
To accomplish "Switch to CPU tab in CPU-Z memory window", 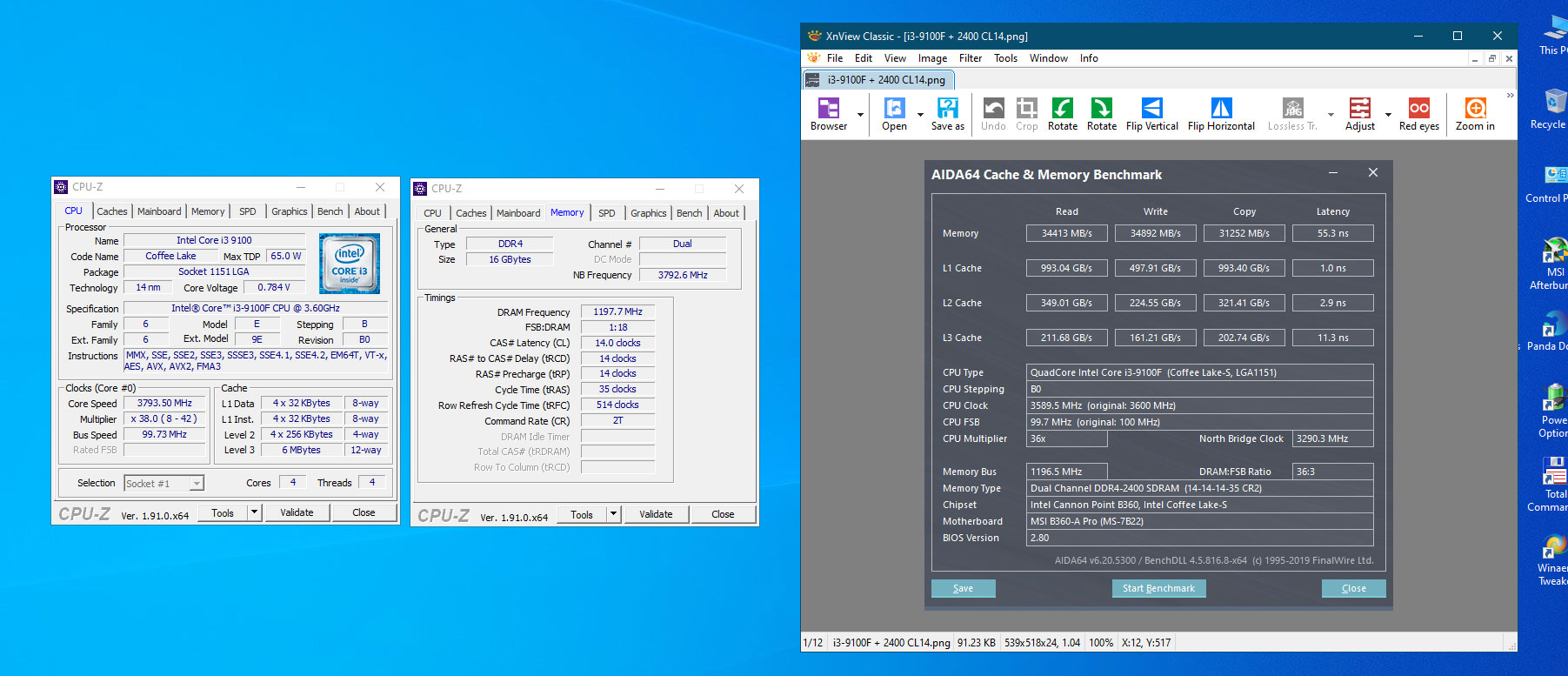I will 432,213.
